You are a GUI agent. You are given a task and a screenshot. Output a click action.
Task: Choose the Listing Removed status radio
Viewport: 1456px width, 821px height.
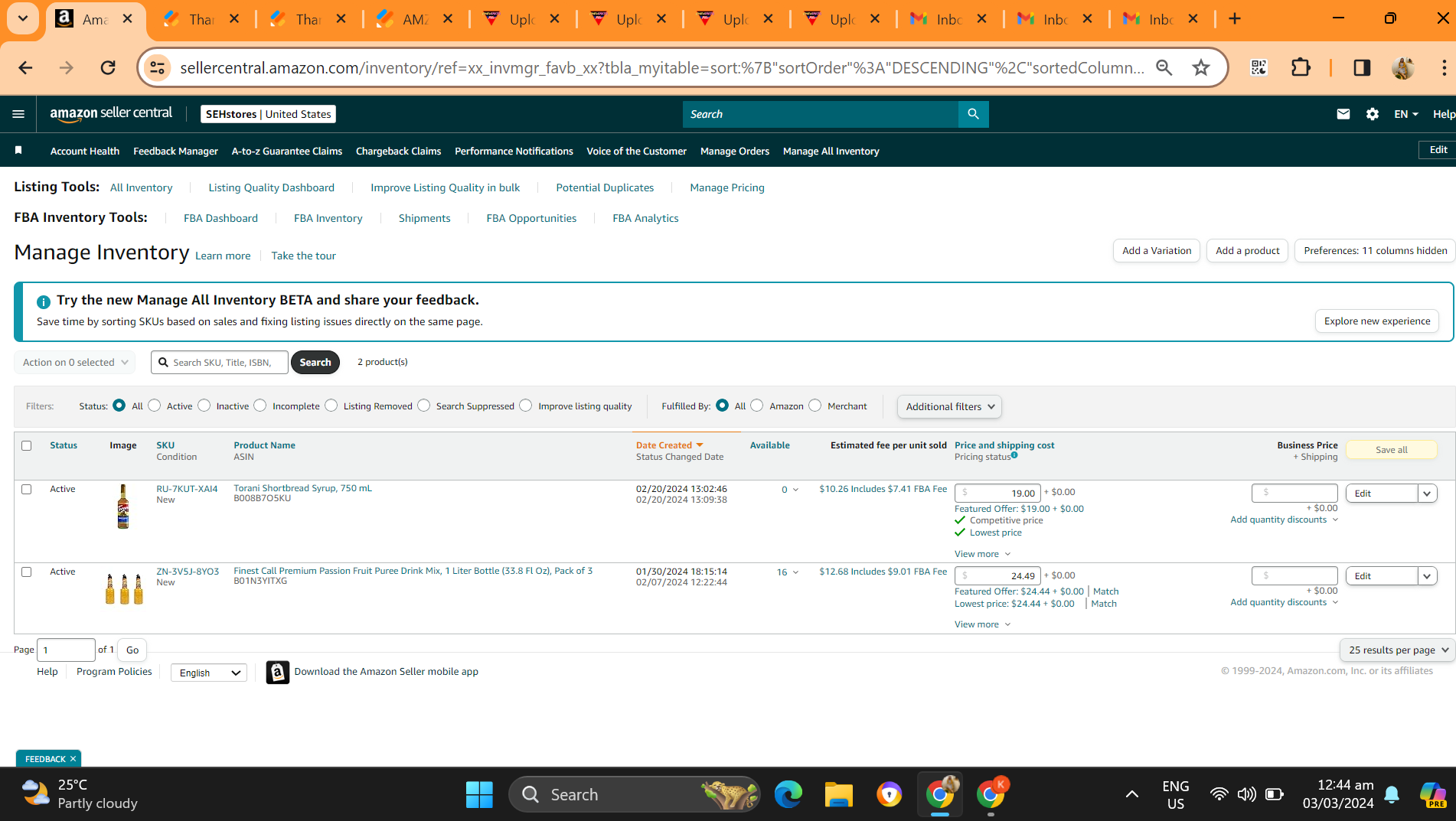(331, 406)
